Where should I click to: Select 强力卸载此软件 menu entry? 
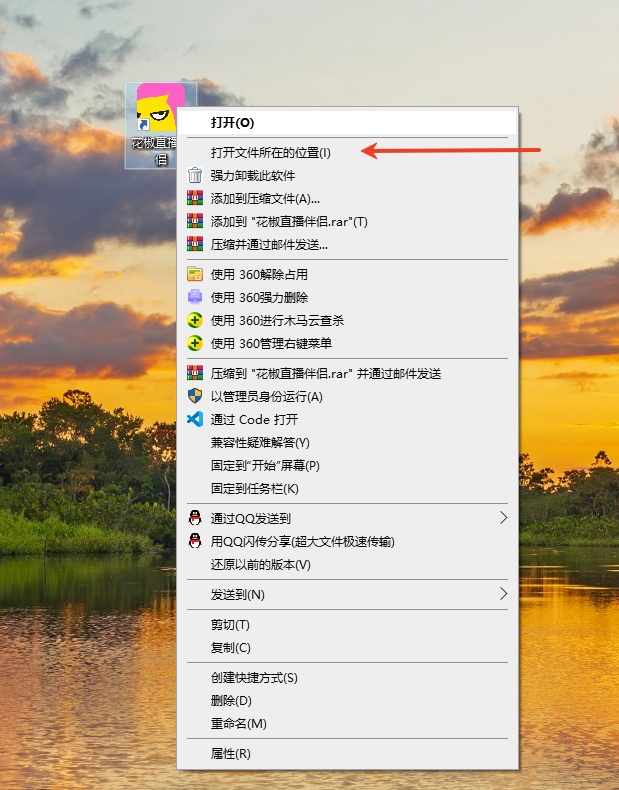(347, 175)
